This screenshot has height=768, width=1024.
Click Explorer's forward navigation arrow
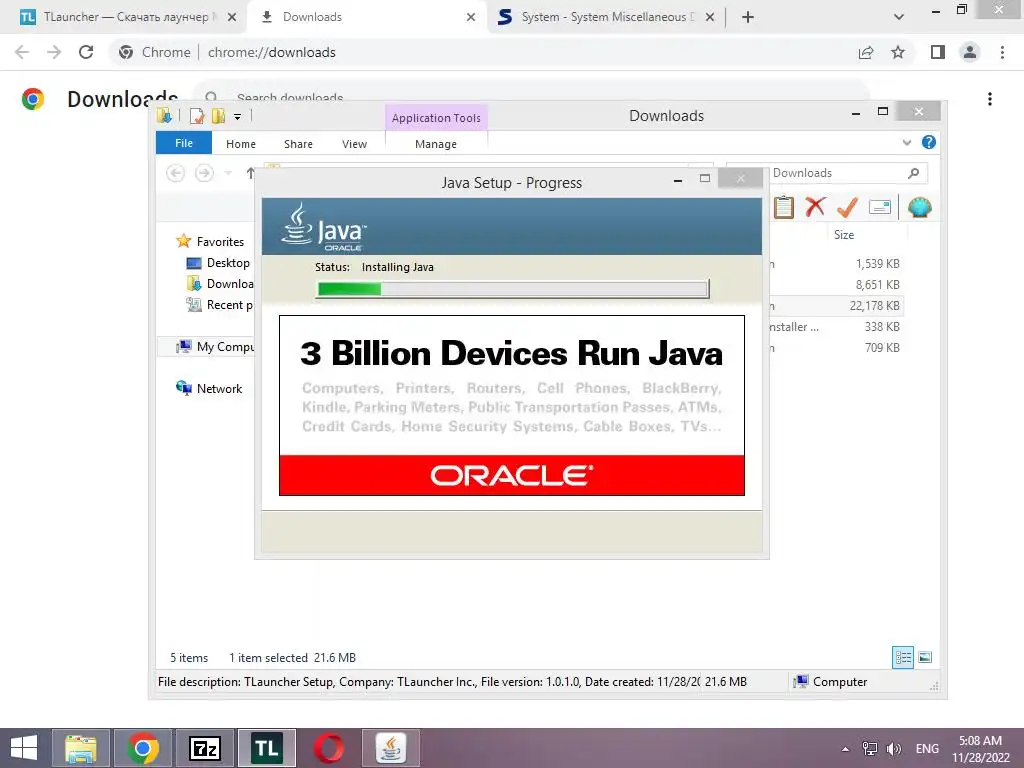coord(204,173)
